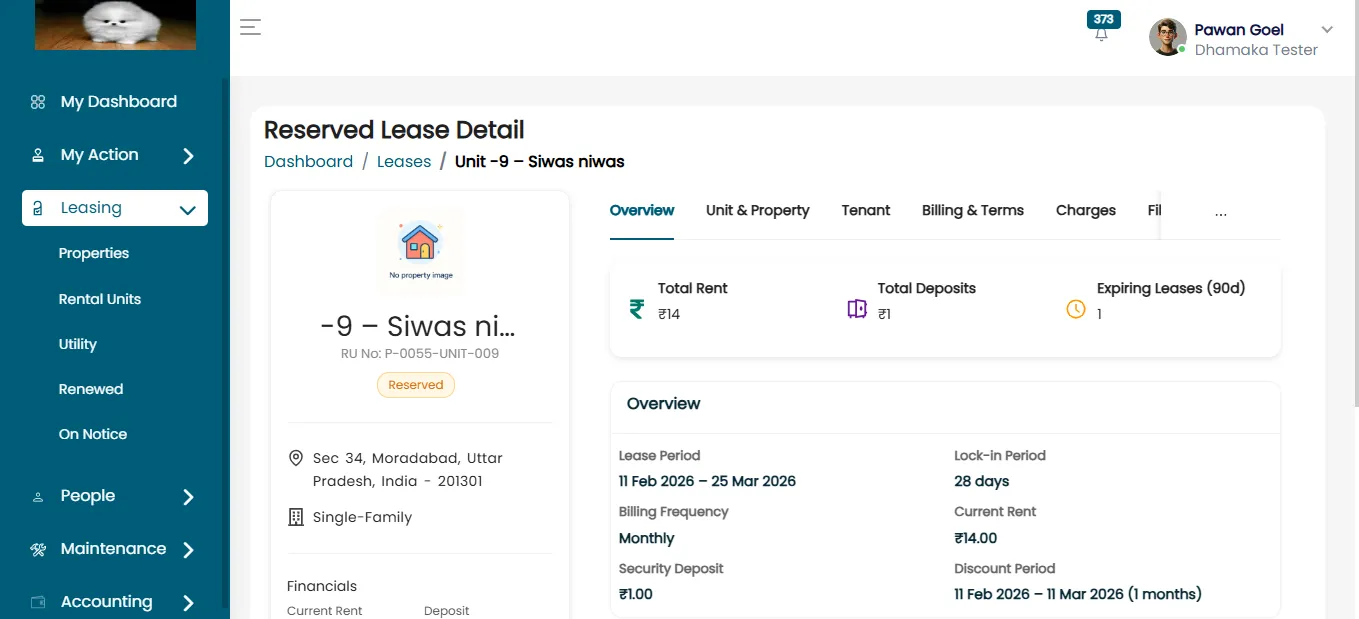Click the Accounting wallet icon

click(x=38, y=602)
